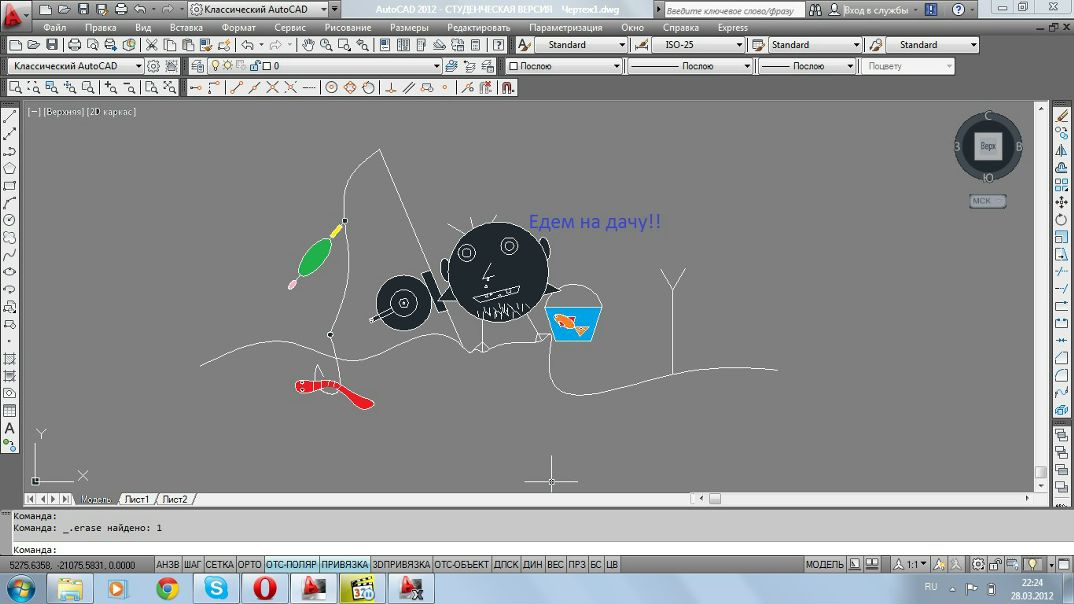Select the Circle drawing tool
The width and height of the screenshot is (1074, 604).
[10, 220]
